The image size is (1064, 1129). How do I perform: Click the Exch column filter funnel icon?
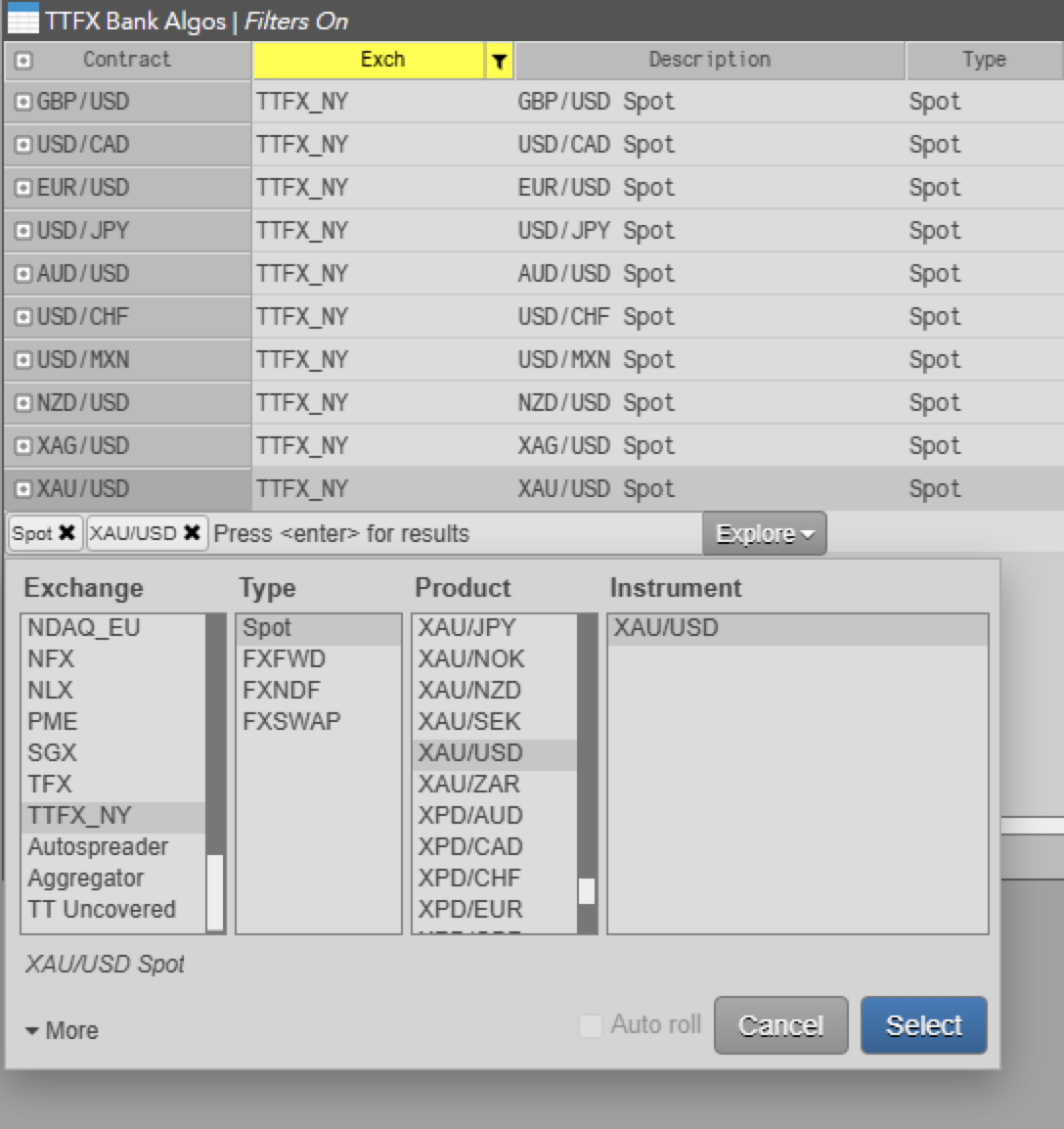(499, 61)
